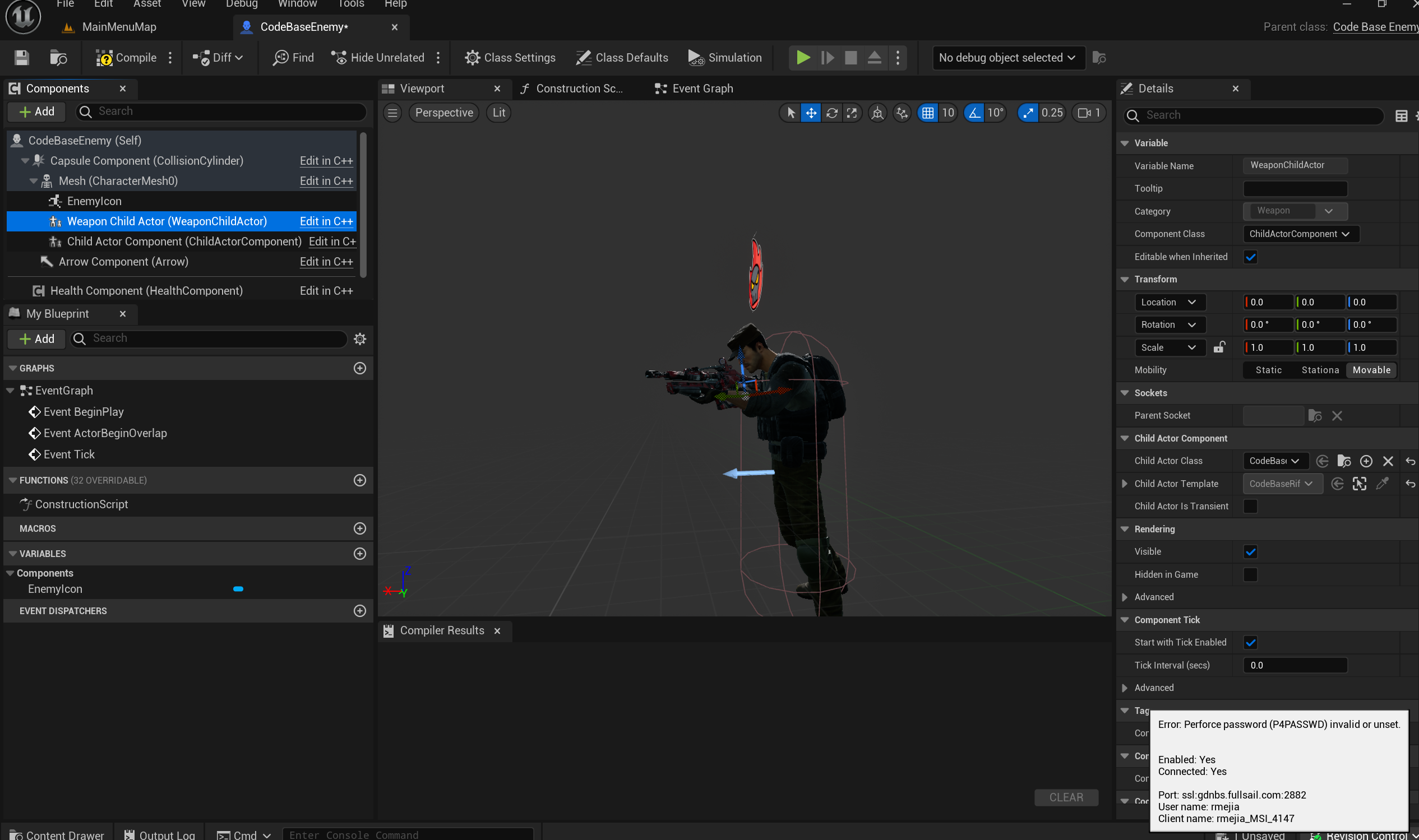This screenshot has width=1419, height=840.
Task: Add a new component
Action: coord(37,112)
